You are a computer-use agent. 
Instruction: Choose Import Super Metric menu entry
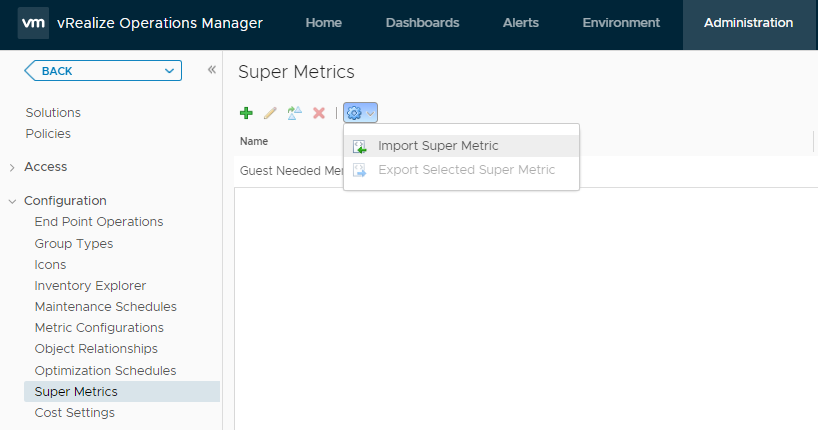[461, 146]
